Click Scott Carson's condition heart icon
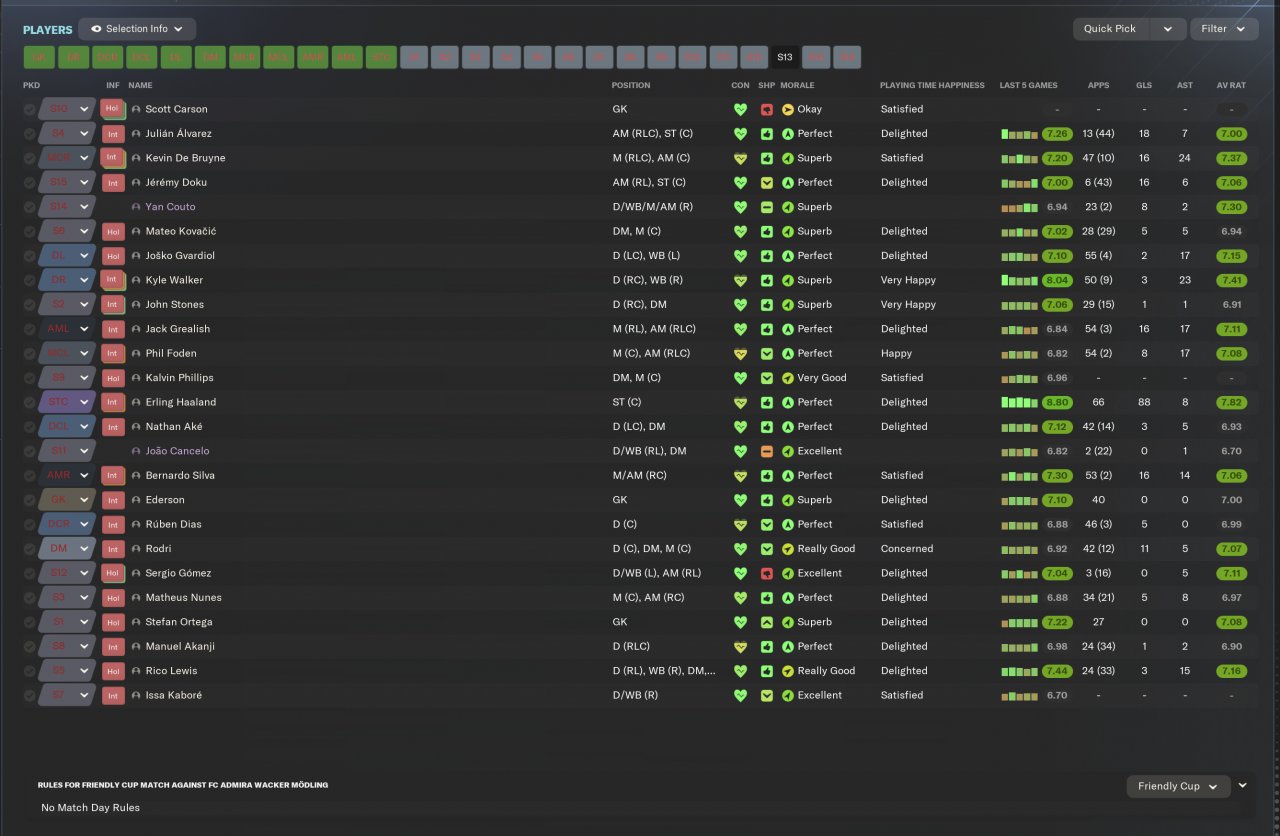The image size is (1280, 836). 740,109
